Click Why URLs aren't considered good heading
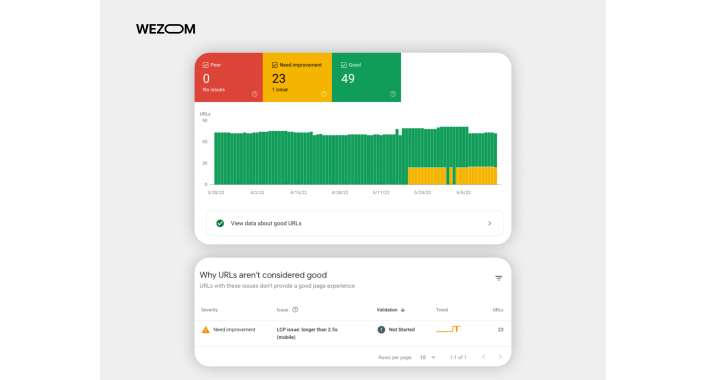Viewport: 707px width, 380px height. point(263,275)
